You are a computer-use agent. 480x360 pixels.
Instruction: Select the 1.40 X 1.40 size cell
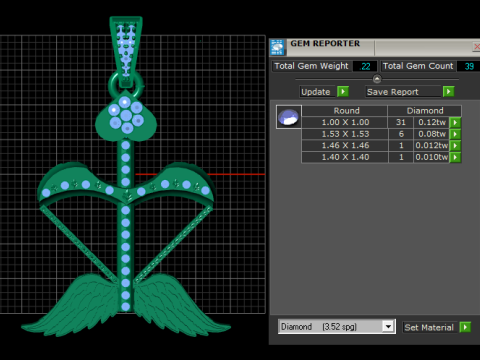345,157
